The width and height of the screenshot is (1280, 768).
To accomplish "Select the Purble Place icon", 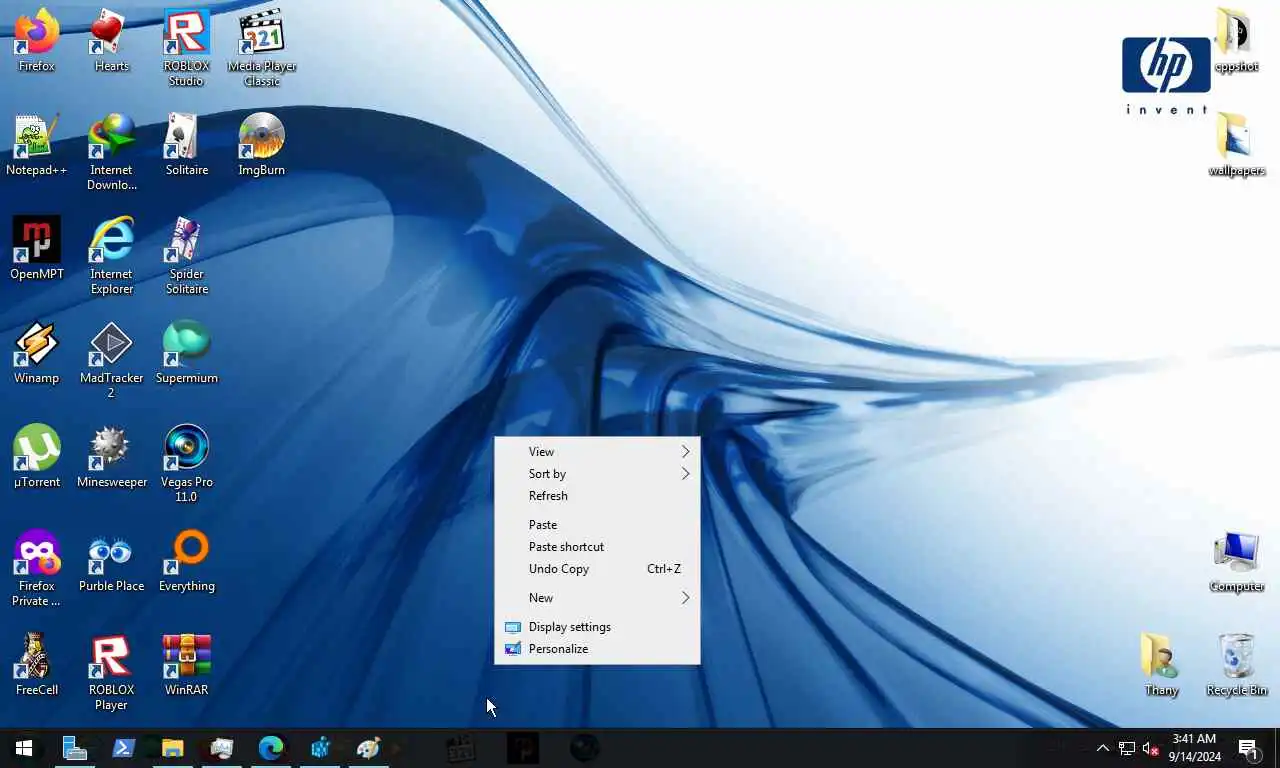I will click(111, 562).
